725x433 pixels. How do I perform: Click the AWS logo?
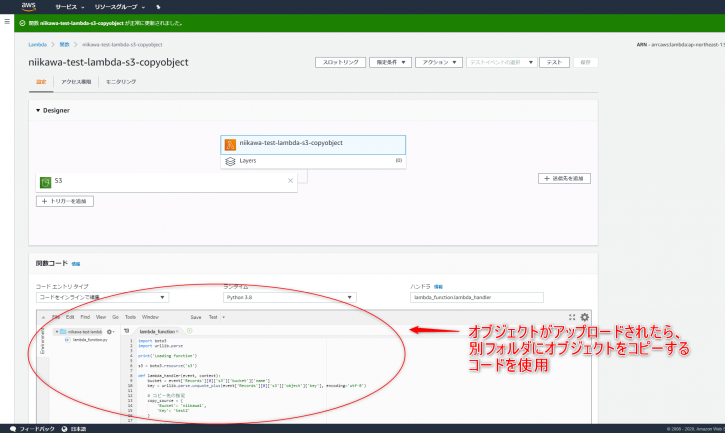click(29, 6)
